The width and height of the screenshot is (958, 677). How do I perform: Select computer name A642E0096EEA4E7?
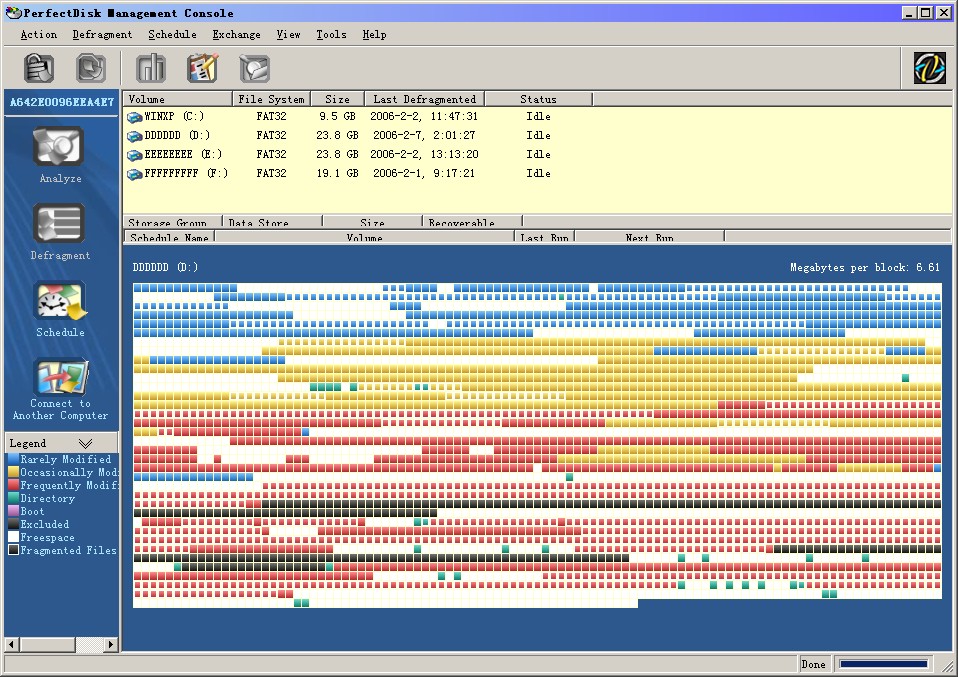62,102
